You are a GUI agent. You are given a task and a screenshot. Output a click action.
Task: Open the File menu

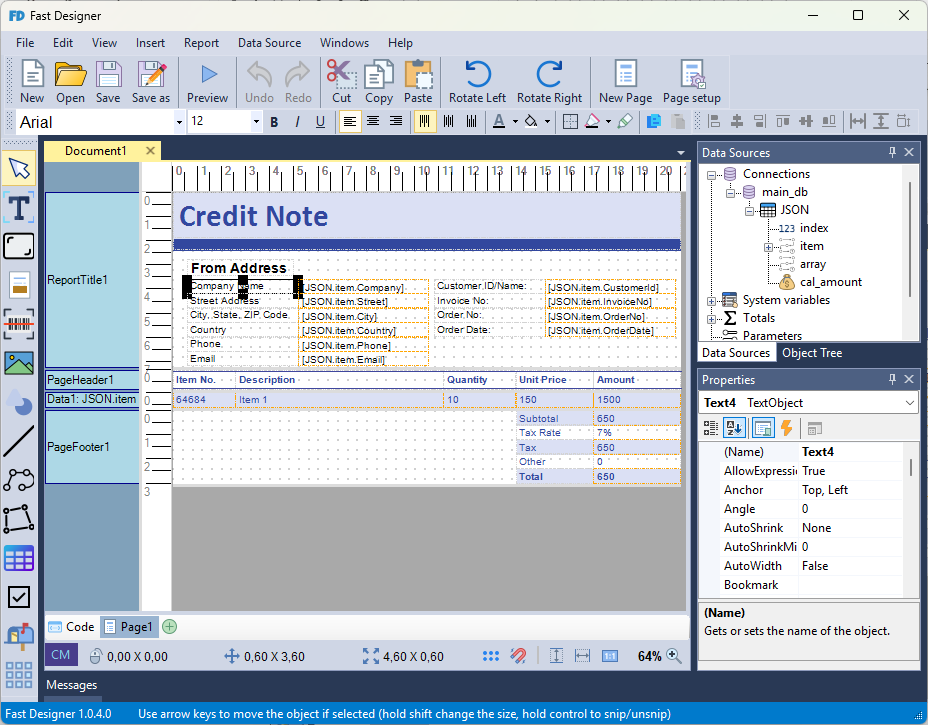[x=25, y=43]
